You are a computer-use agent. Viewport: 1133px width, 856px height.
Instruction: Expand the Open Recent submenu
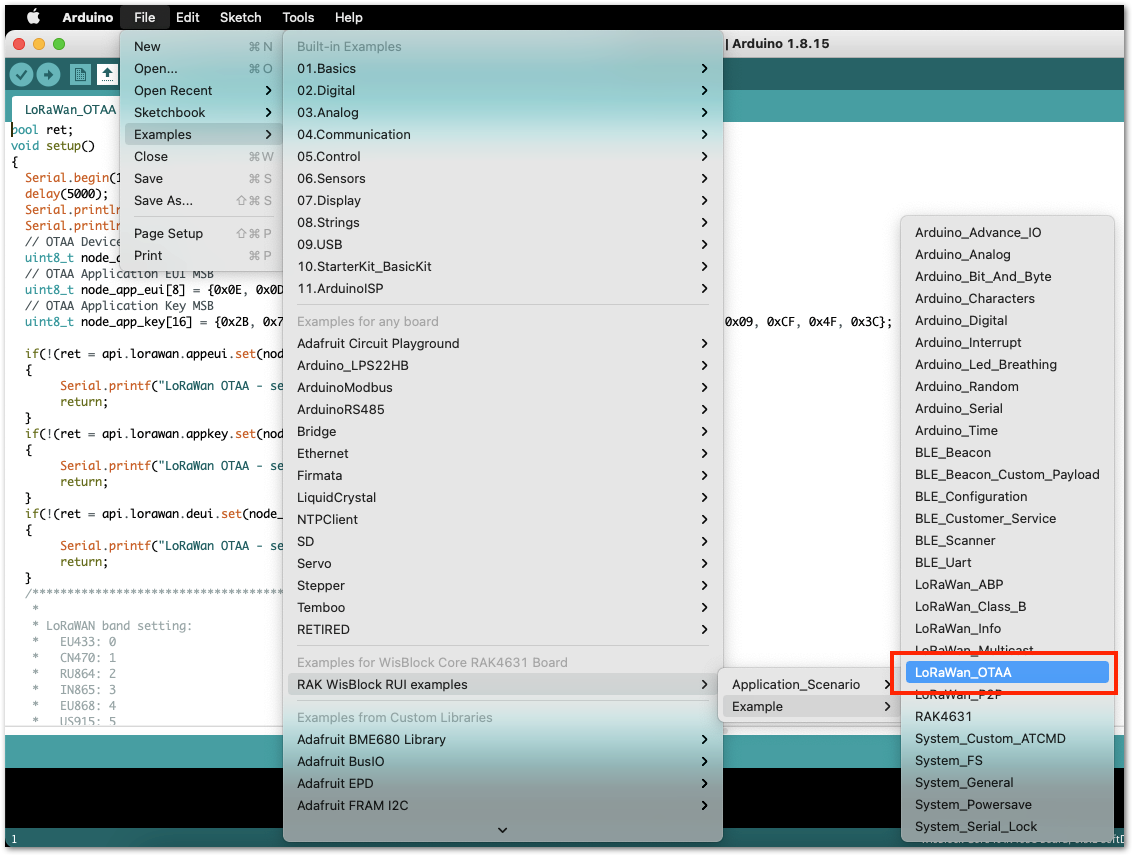(203, 90)
